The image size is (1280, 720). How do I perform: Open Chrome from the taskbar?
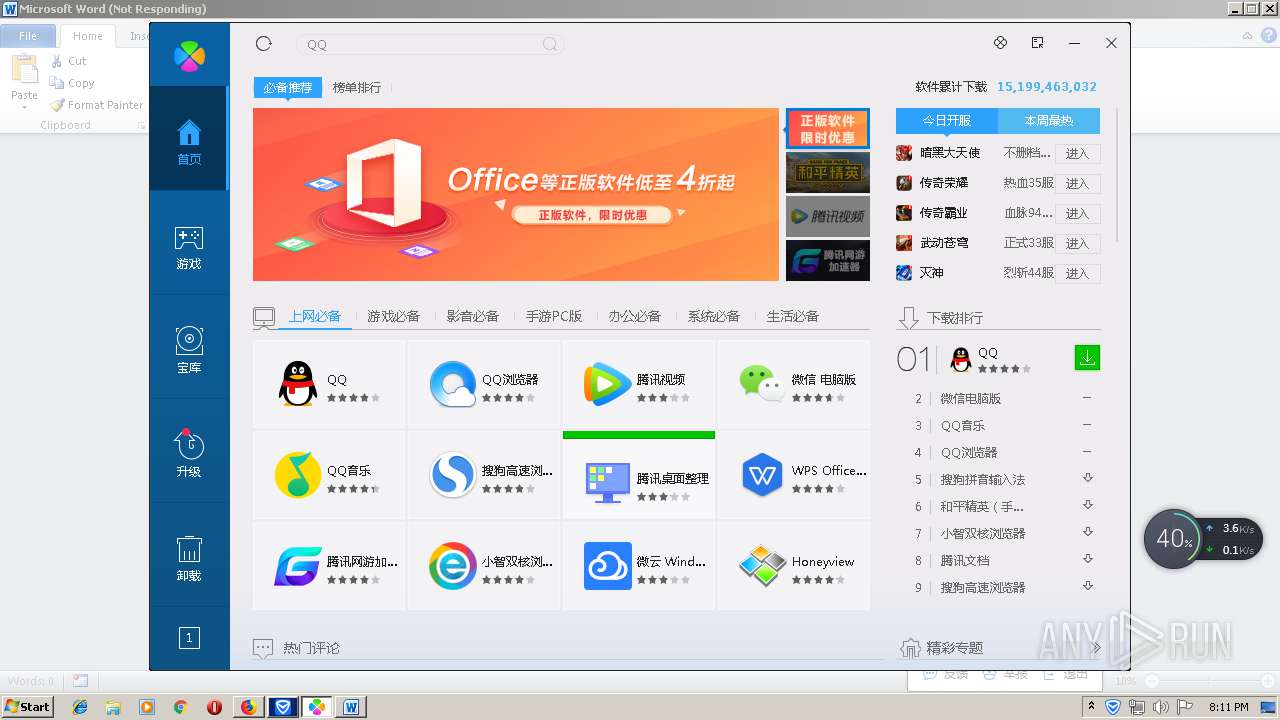[x=180, y=707]
